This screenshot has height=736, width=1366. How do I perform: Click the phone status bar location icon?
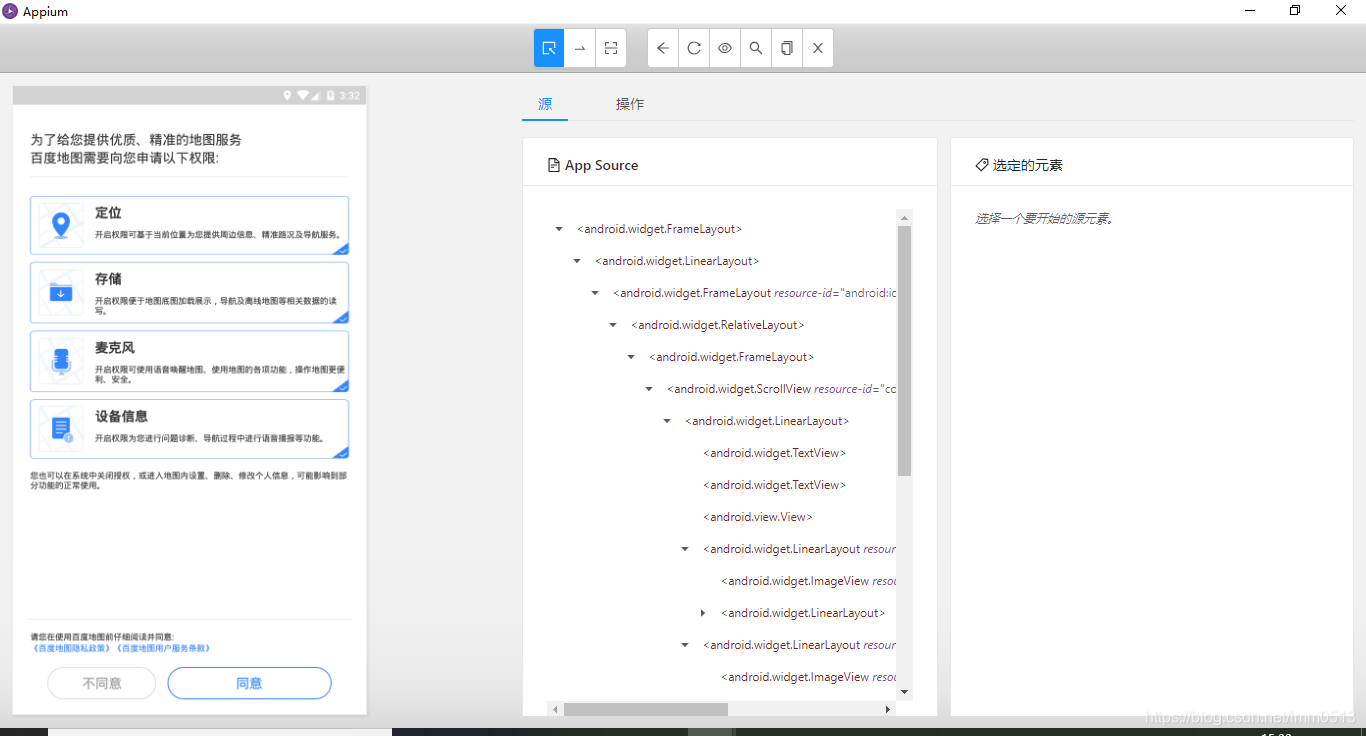point(287,95)
